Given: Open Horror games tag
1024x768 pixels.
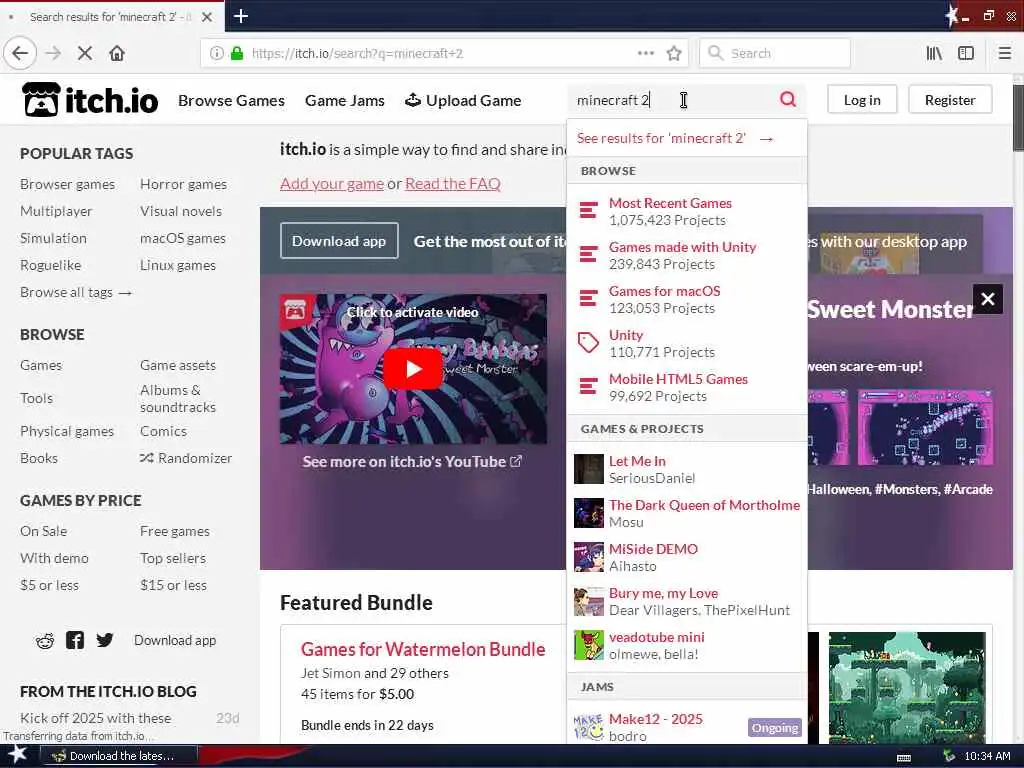Looking at the screenshot, I should [x=184, y=184].
